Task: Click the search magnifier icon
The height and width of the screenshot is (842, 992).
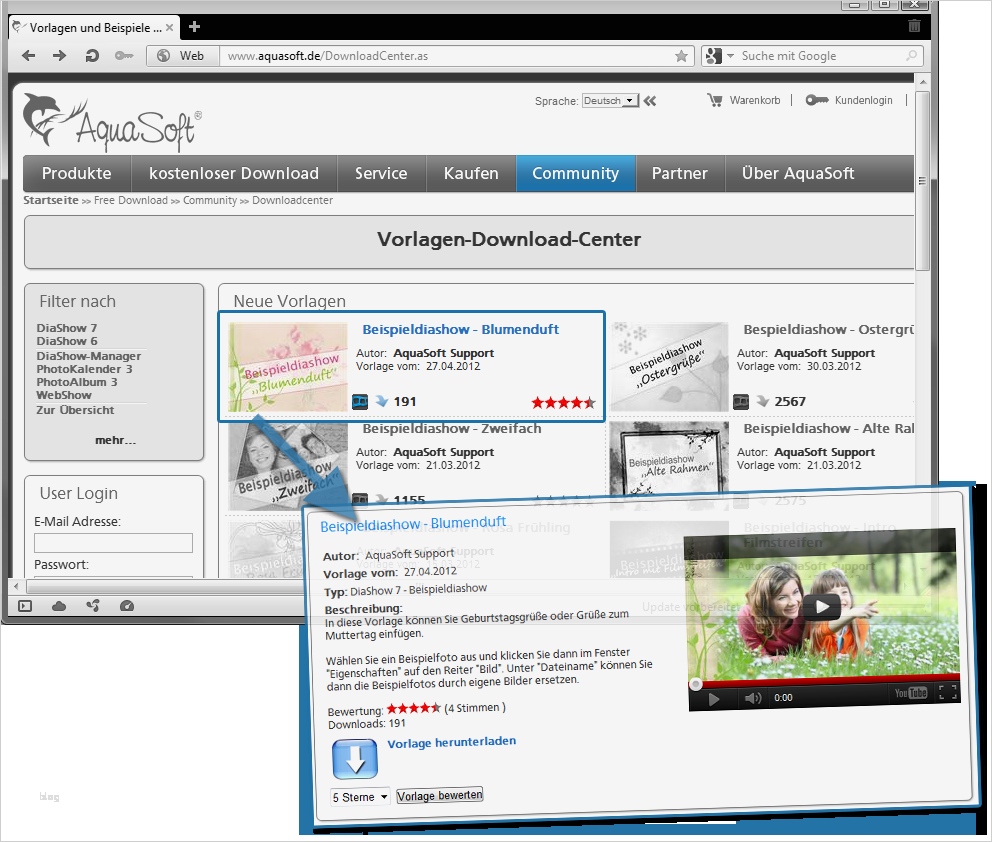Action: point(911,56)
